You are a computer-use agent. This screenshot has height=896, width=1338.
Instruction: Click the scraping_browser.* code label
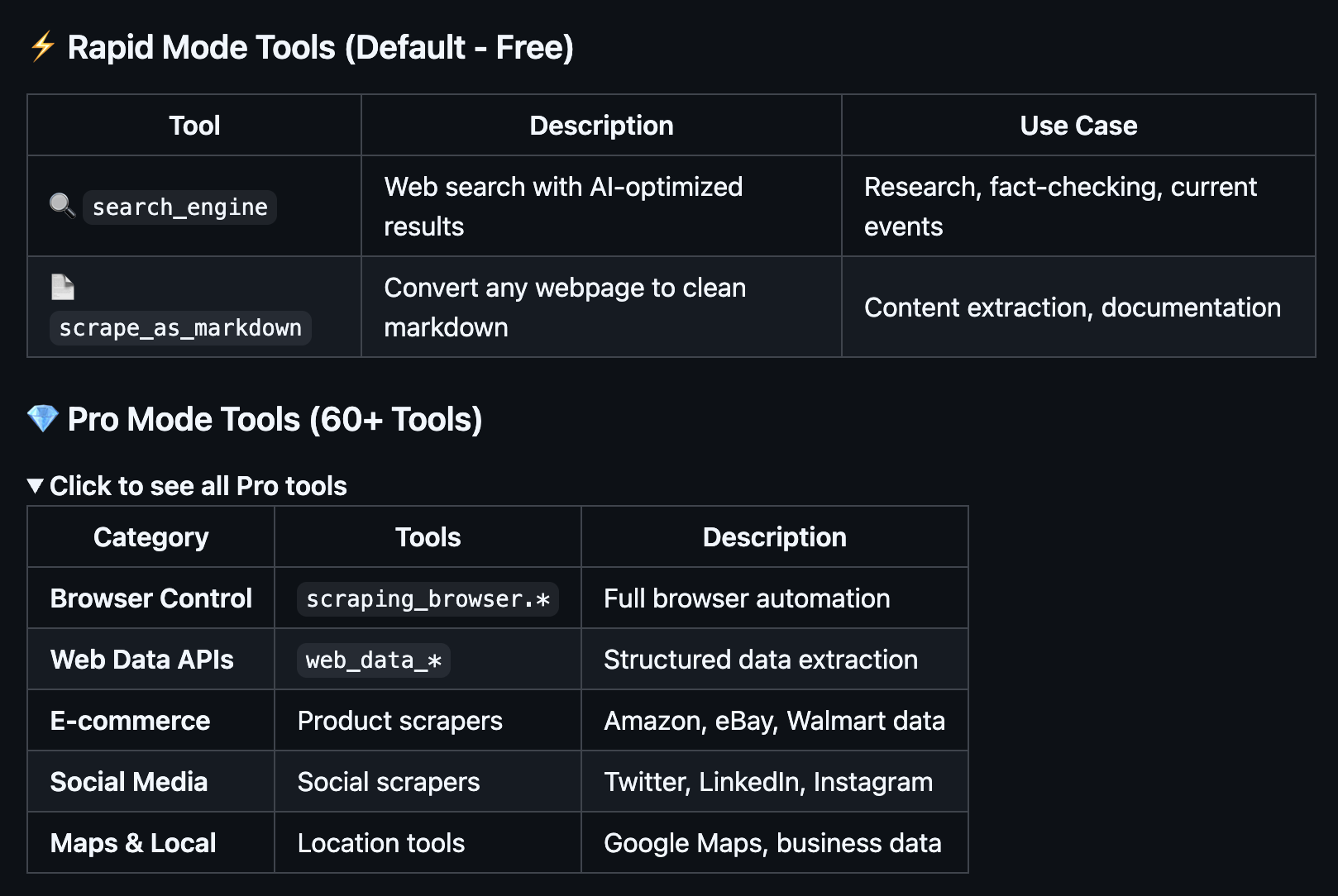click(x=428, y=599)
